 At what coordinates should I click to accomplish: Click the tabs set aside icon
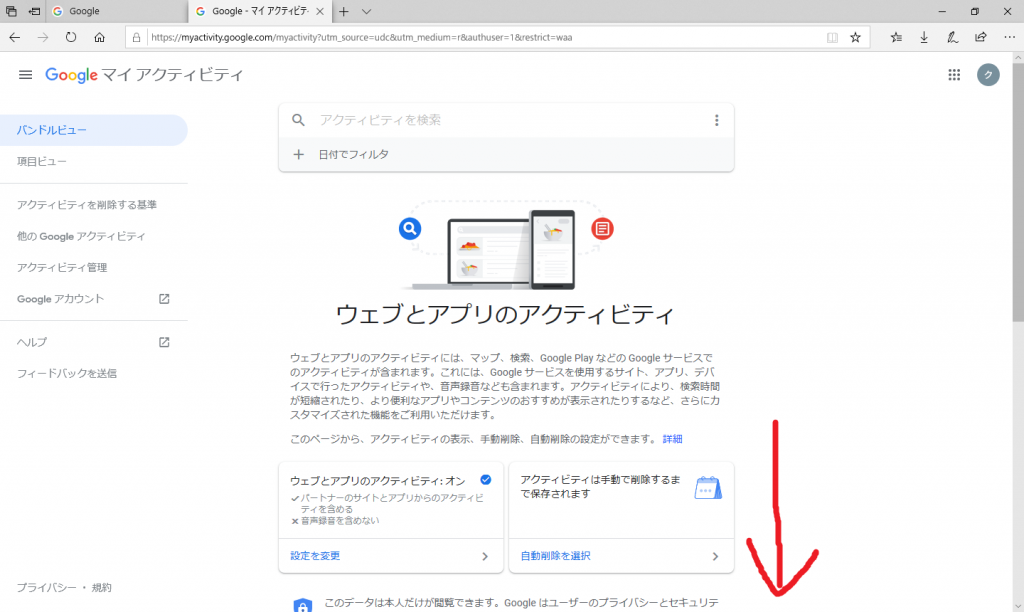[x=11, y=11]
